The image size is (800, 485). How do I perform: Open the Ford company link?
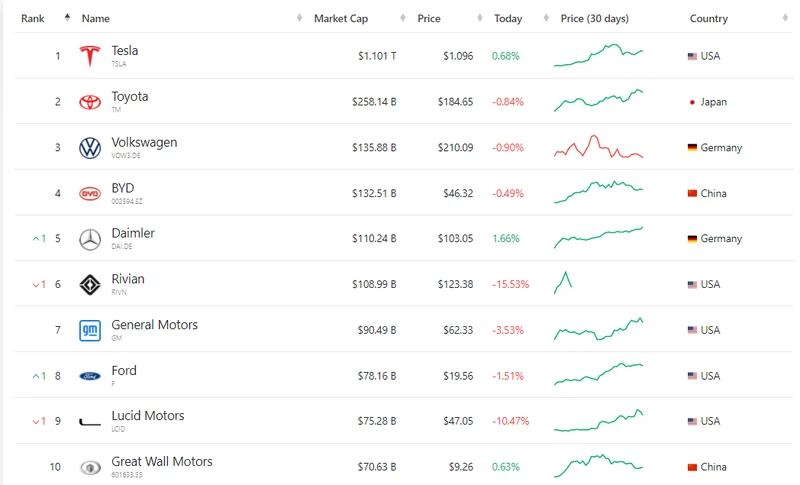click(124, 370)
